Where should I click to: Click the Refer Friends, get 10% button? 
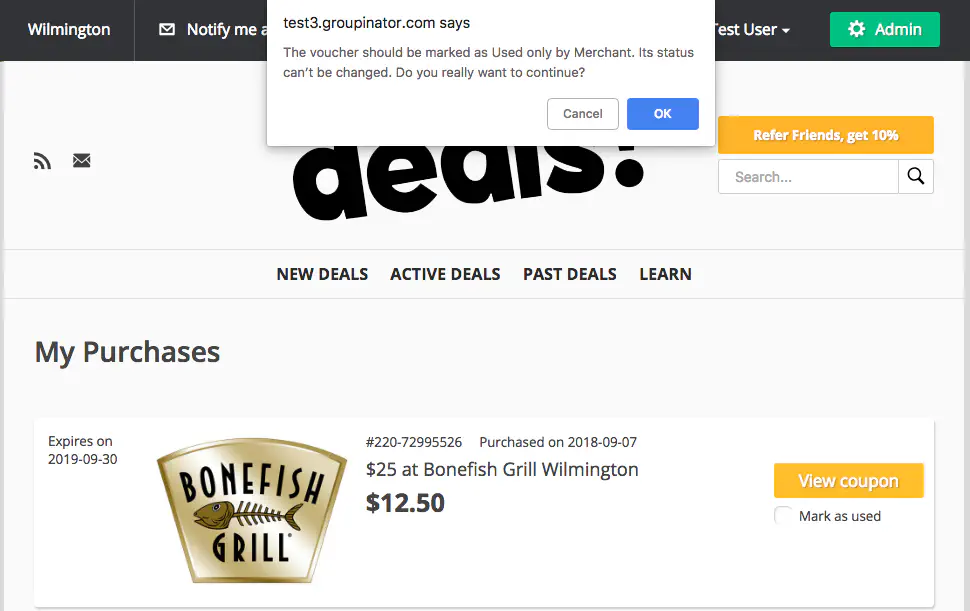pyautogui.click(x=825, y=134)
